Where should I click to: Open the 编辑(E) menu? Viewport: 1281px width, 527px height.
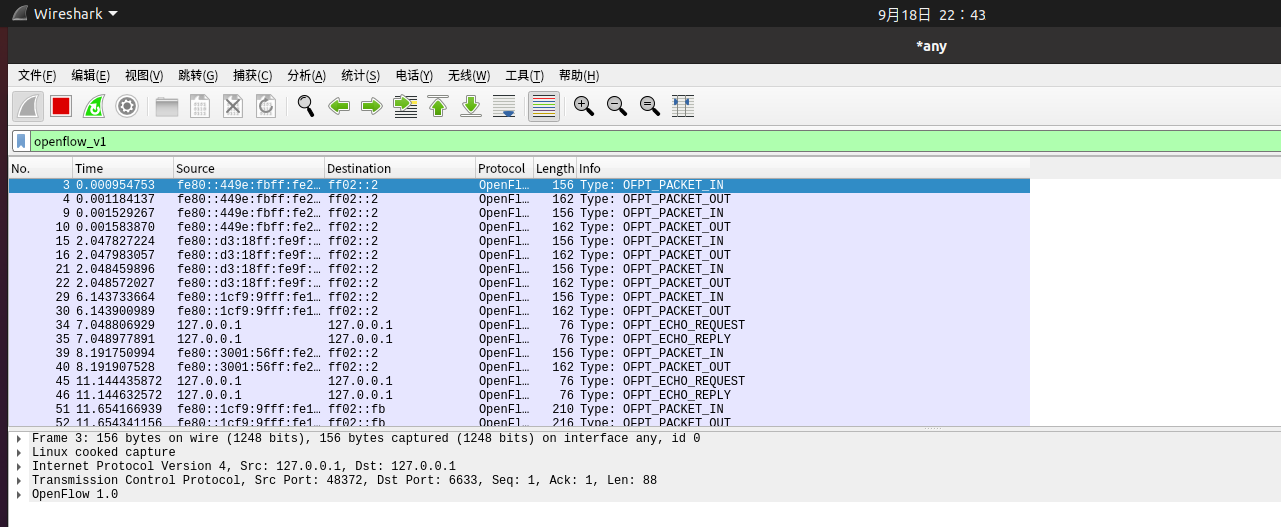(x=90, y=76)
